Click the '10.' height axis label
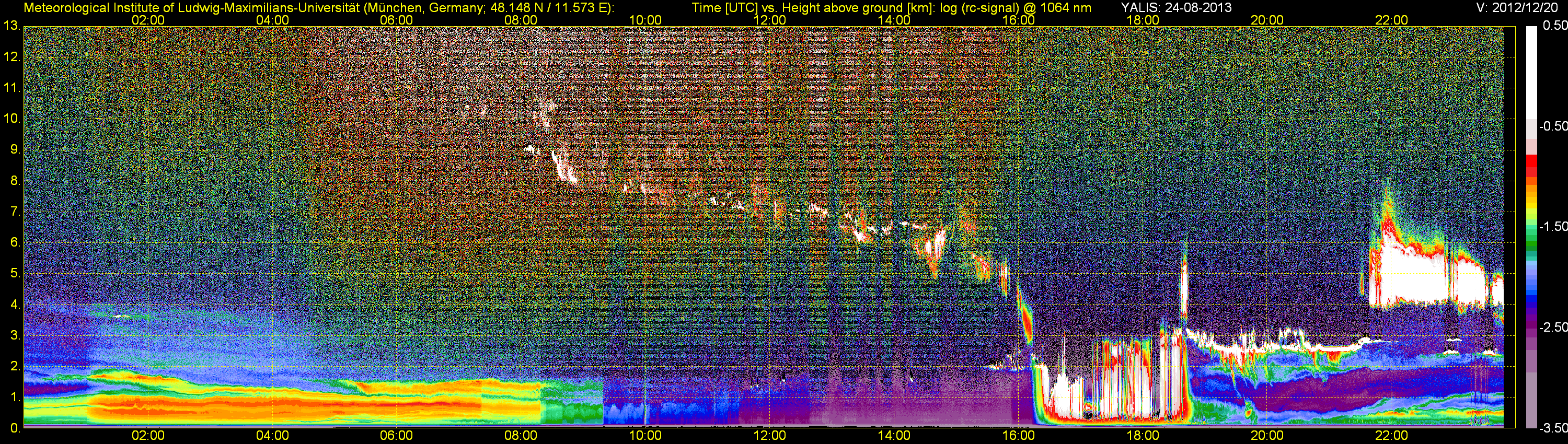Viewport: 1568px width, 444px height. click(12, 119)
